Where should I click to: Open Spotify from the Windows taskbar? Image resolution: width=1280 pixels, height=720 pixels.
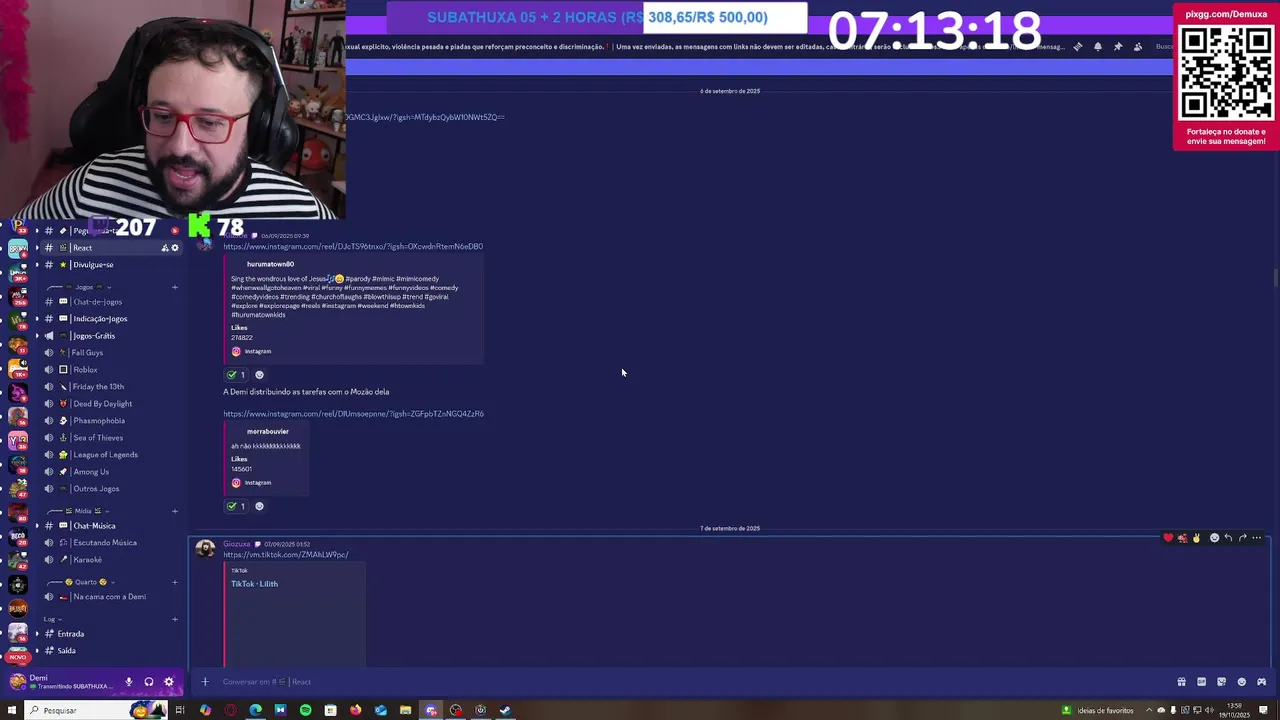click(305, 711)
